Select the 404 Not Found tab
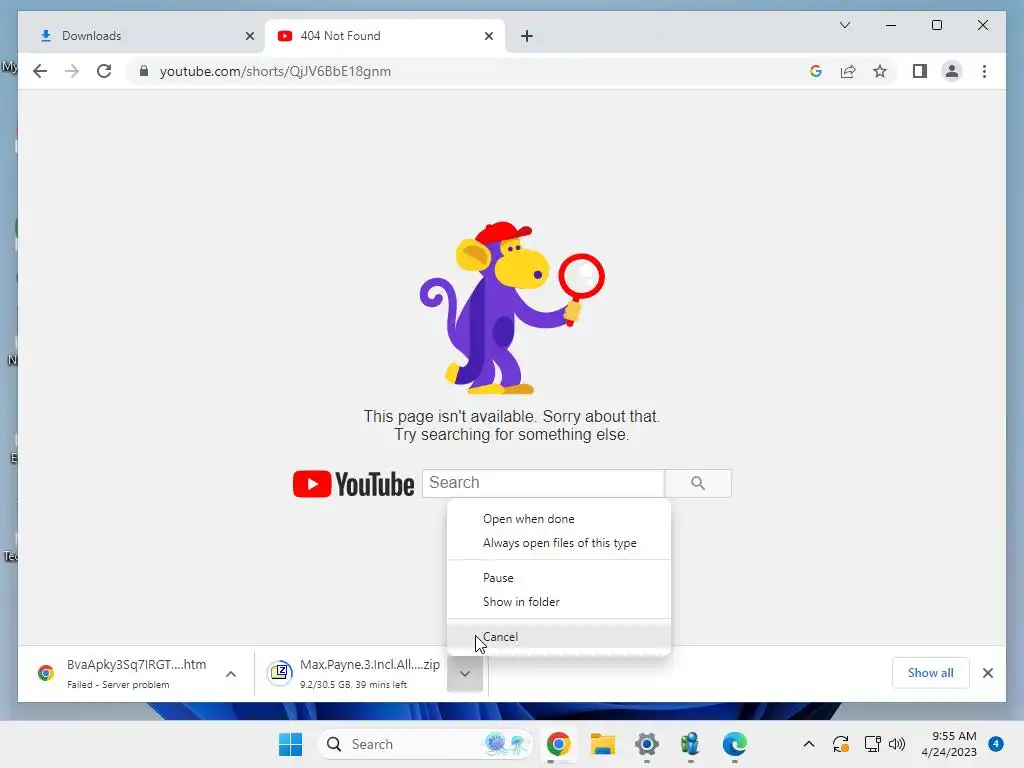The height and width of the screenshot is (768, 1024). point(385,36)
